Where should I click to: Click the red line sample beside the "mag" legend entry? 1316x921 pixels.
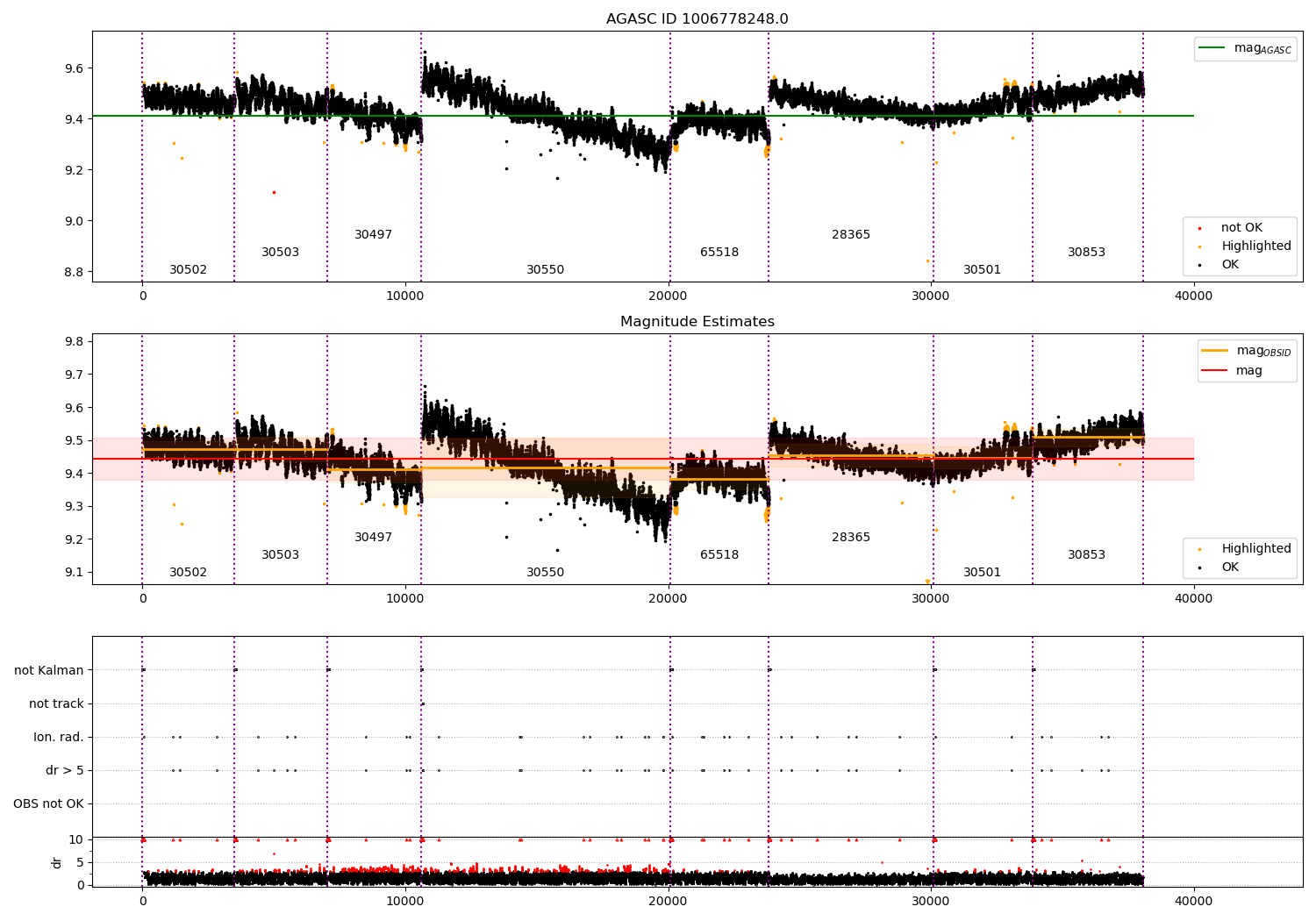[1215, 370]
